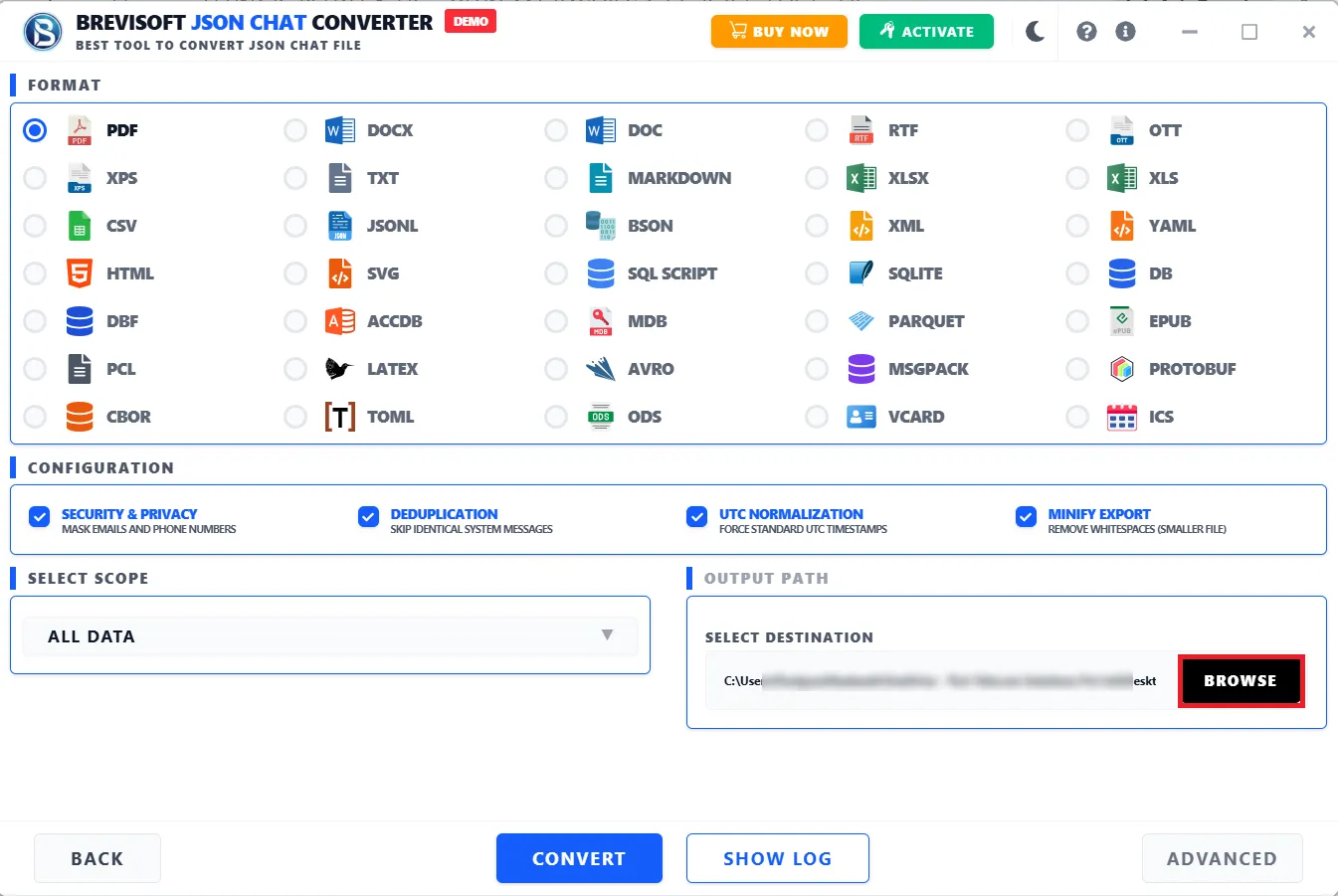Disable the Minify Export checkbox
The width and height of the screenshot is (1338, 896).
[1027, 517]
